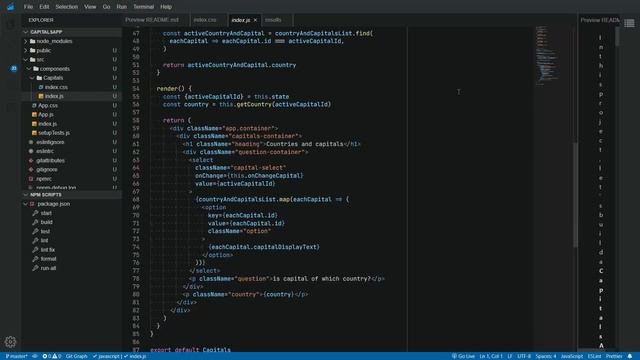Screen dimensions: 640x360
Task: Open the Go menu
Action: click(106, 7)
